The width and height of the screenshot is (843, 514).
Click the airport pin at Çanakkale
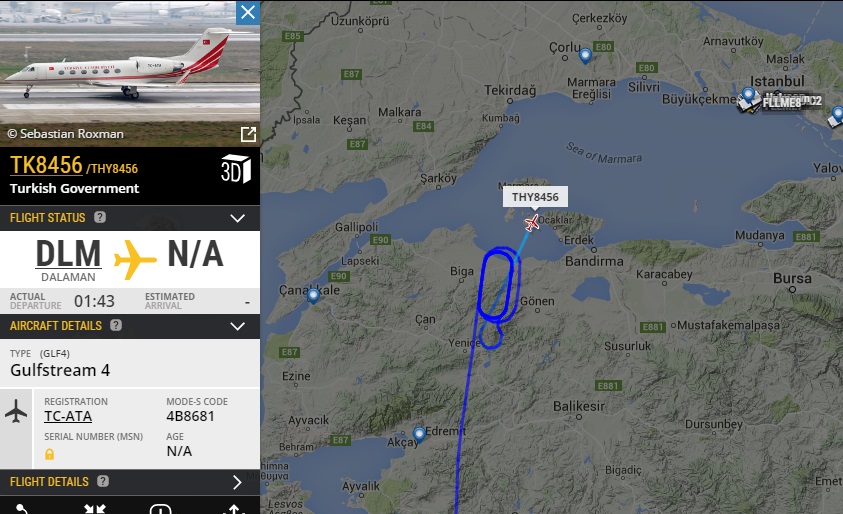313,295
